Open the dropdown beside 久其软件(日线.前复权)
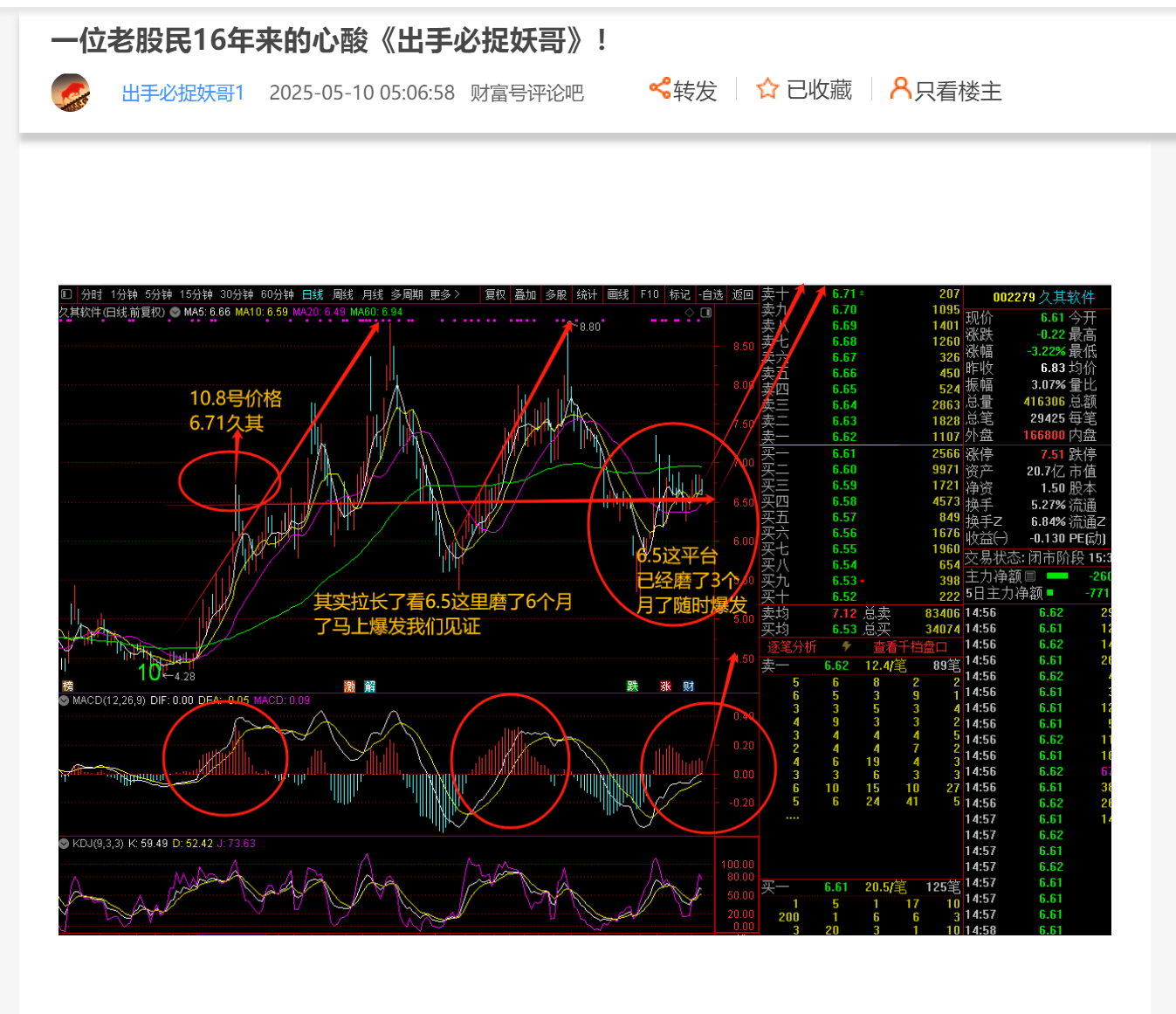1176x1014 pixels. [175, 312]
